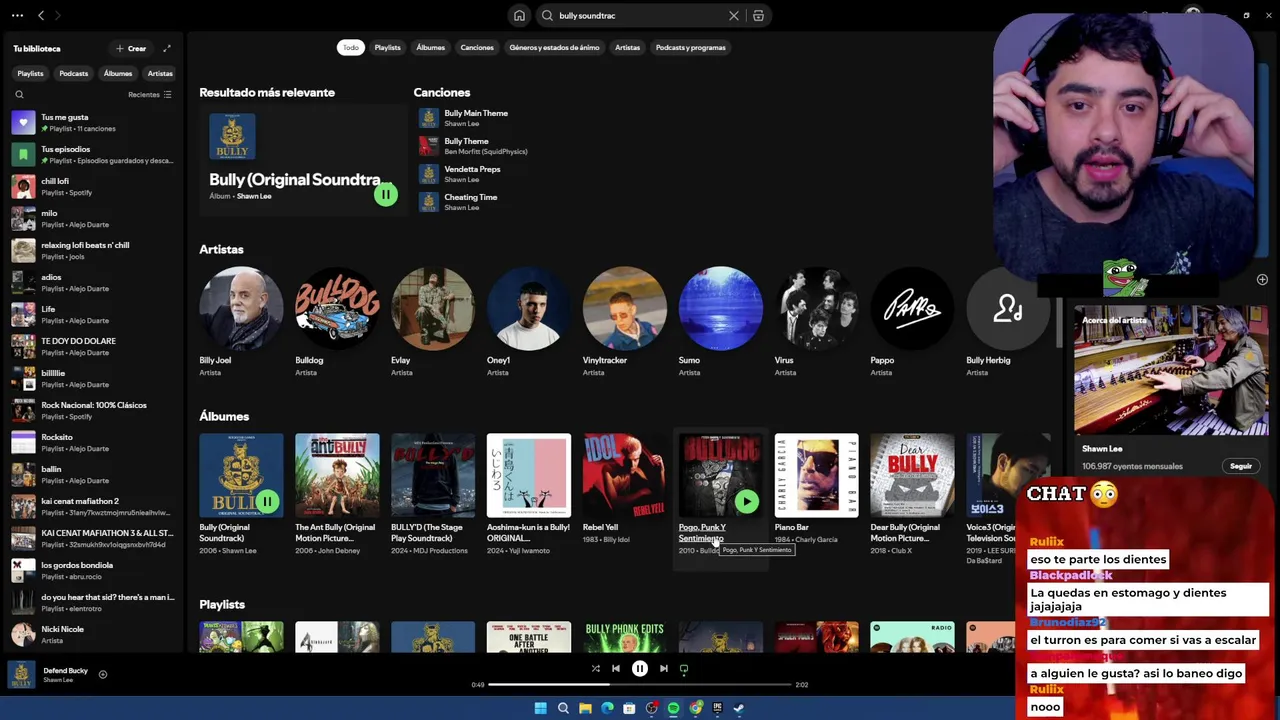Image resolution: width=1280 pixels, height=720 pixels.
Task: Open Steam from taskbar
Action: 739,708
